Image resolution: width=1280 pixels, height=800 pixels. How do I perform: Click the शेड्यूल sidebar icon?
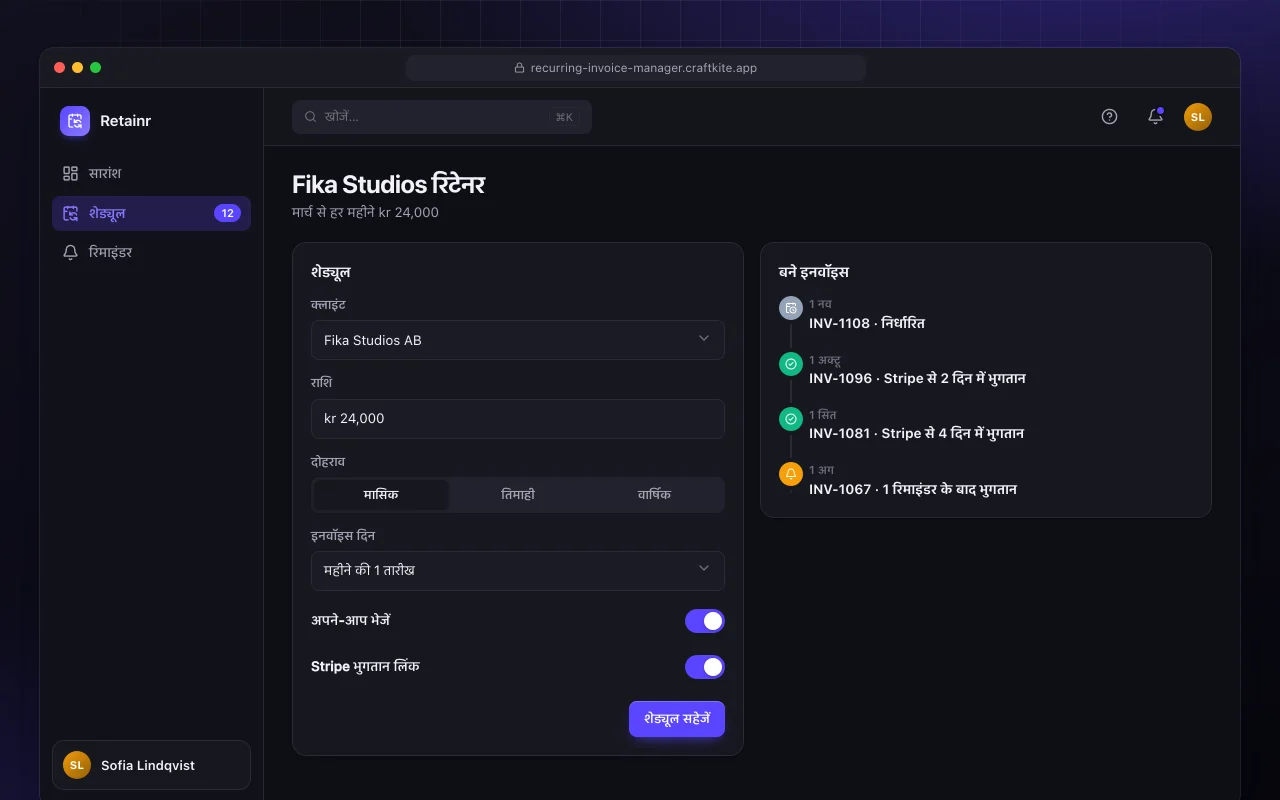70,213
